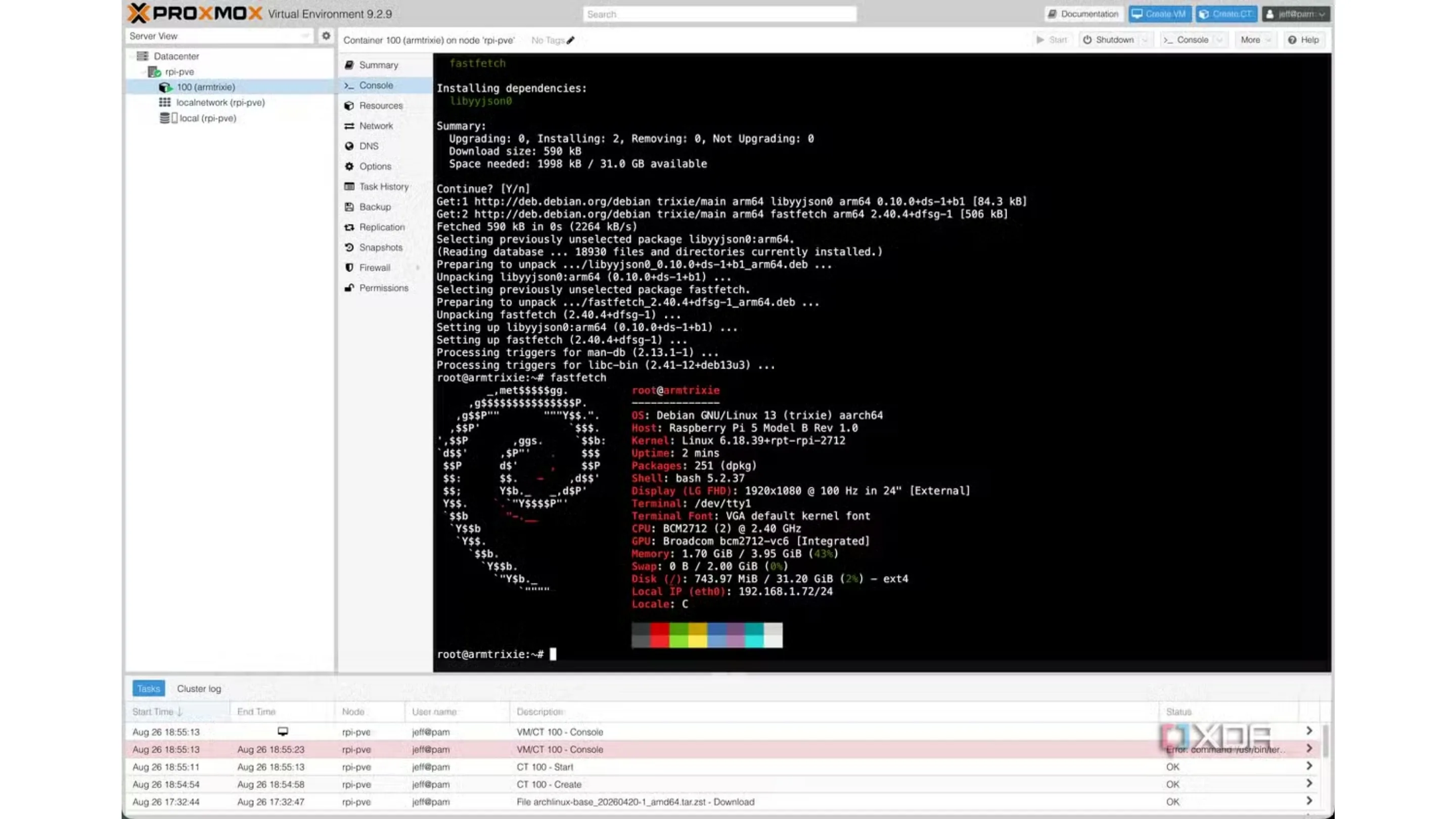
Task: Click the Documentation button
Action: point(1083,14)
